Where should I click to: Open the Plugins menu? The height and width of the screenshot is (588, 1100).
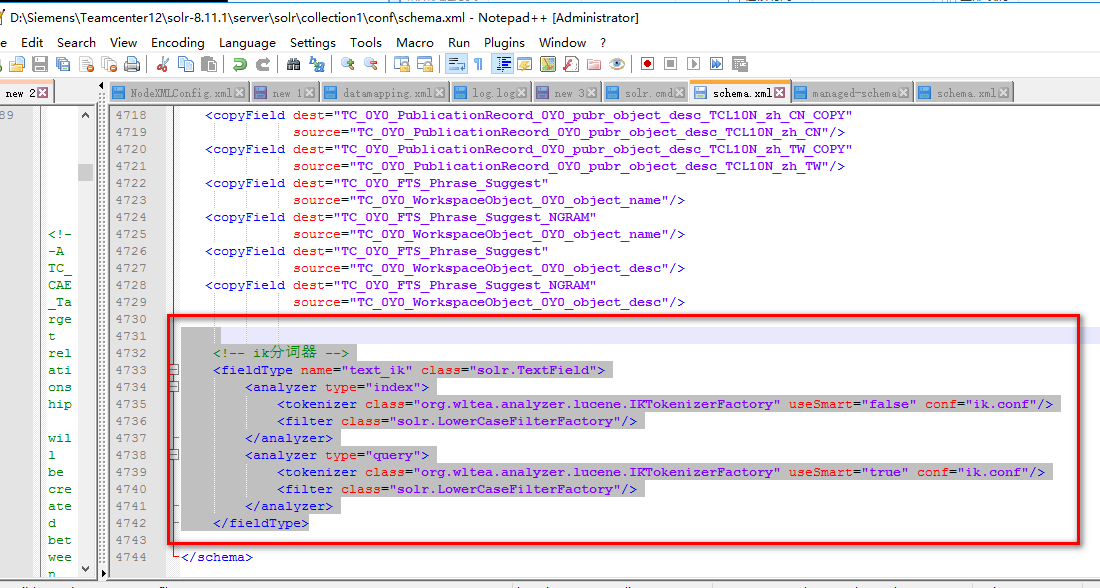pyautogui.click(x=504, y=43)
